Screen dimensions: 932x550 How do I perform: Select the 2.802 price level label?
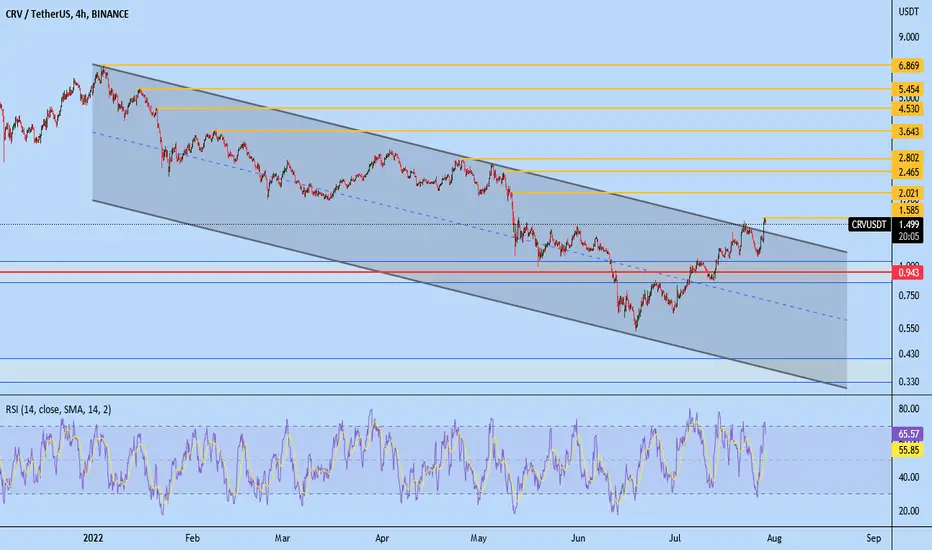(909, 159)
